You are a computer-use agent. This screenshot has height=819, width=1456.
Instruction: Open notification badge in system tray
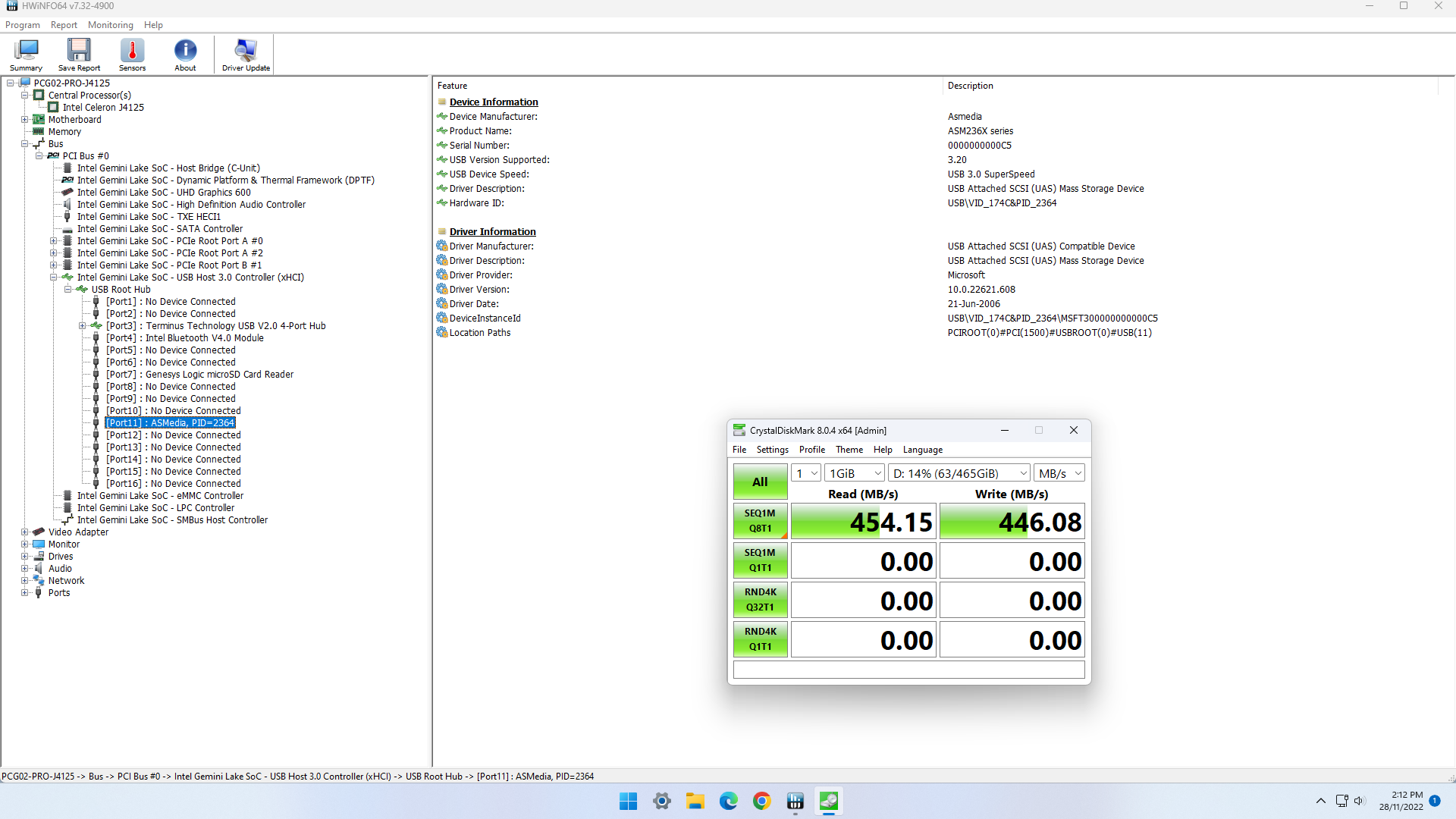pos(1435,801)
